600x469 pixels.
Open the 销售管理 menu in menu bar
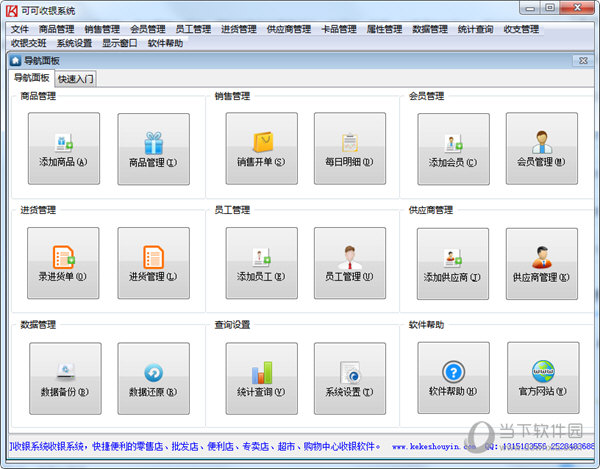pyautogui.click(x=102, y=29)
